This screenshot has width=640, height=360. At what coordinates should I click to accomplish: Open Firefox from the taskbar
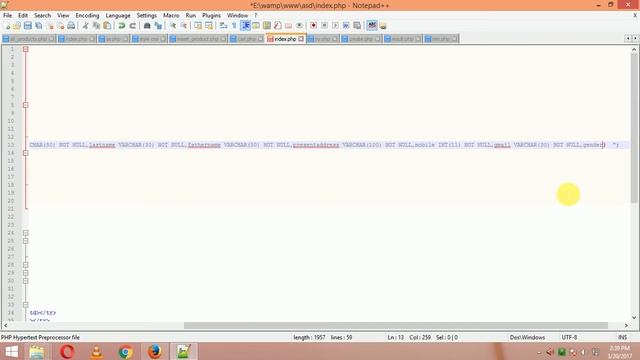coord(155,351)
